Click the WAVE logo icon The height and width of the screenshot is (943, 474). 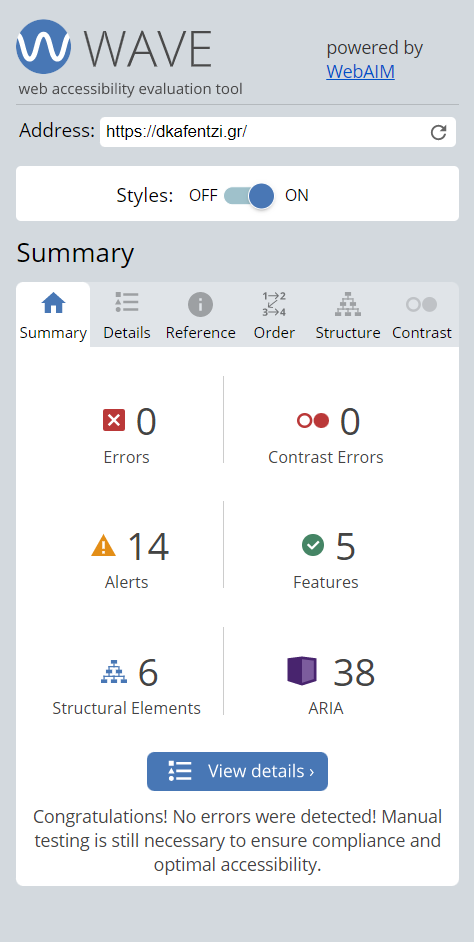(43, 47)
